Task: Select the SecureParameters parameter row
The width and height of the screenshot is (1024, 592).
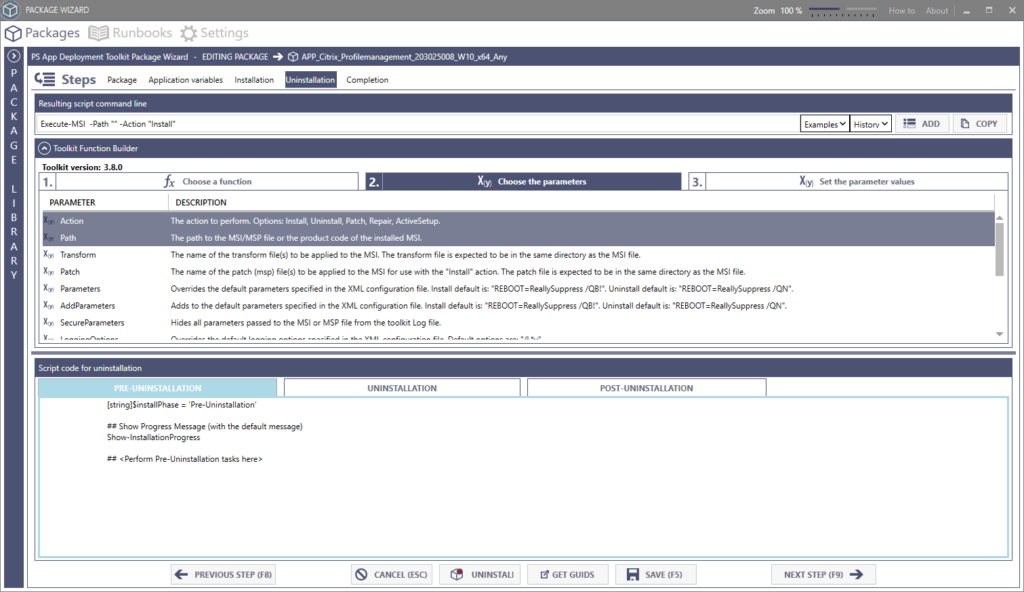Action: 300,322
